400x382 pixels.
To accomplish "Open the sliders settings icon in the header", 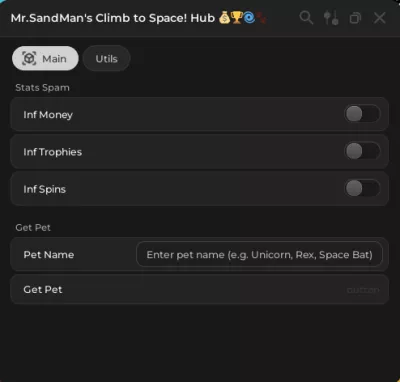I will 331,18.
